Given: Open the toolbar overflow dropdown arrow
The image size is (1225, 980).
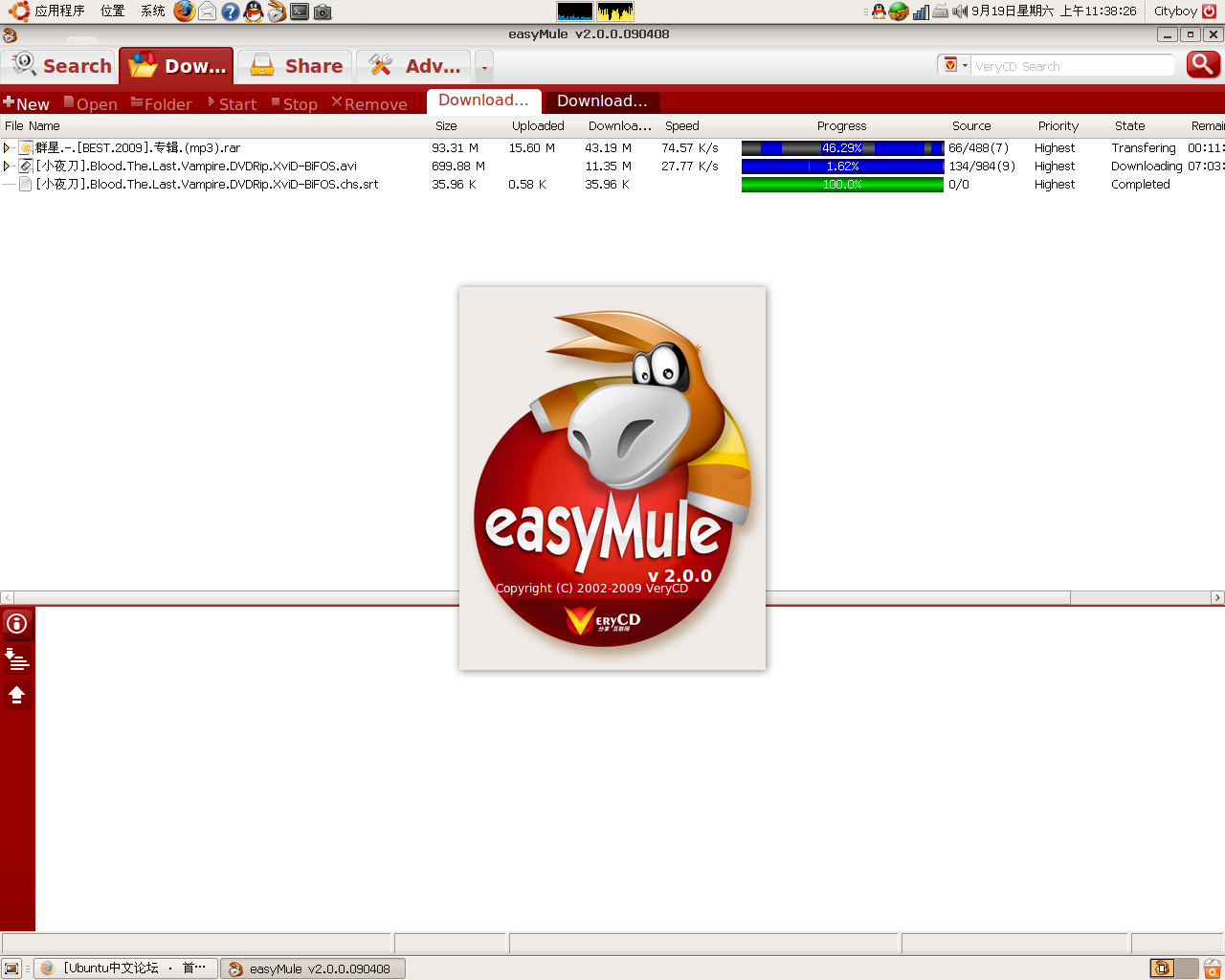Looking at the screenshot, I should (484, 67).
